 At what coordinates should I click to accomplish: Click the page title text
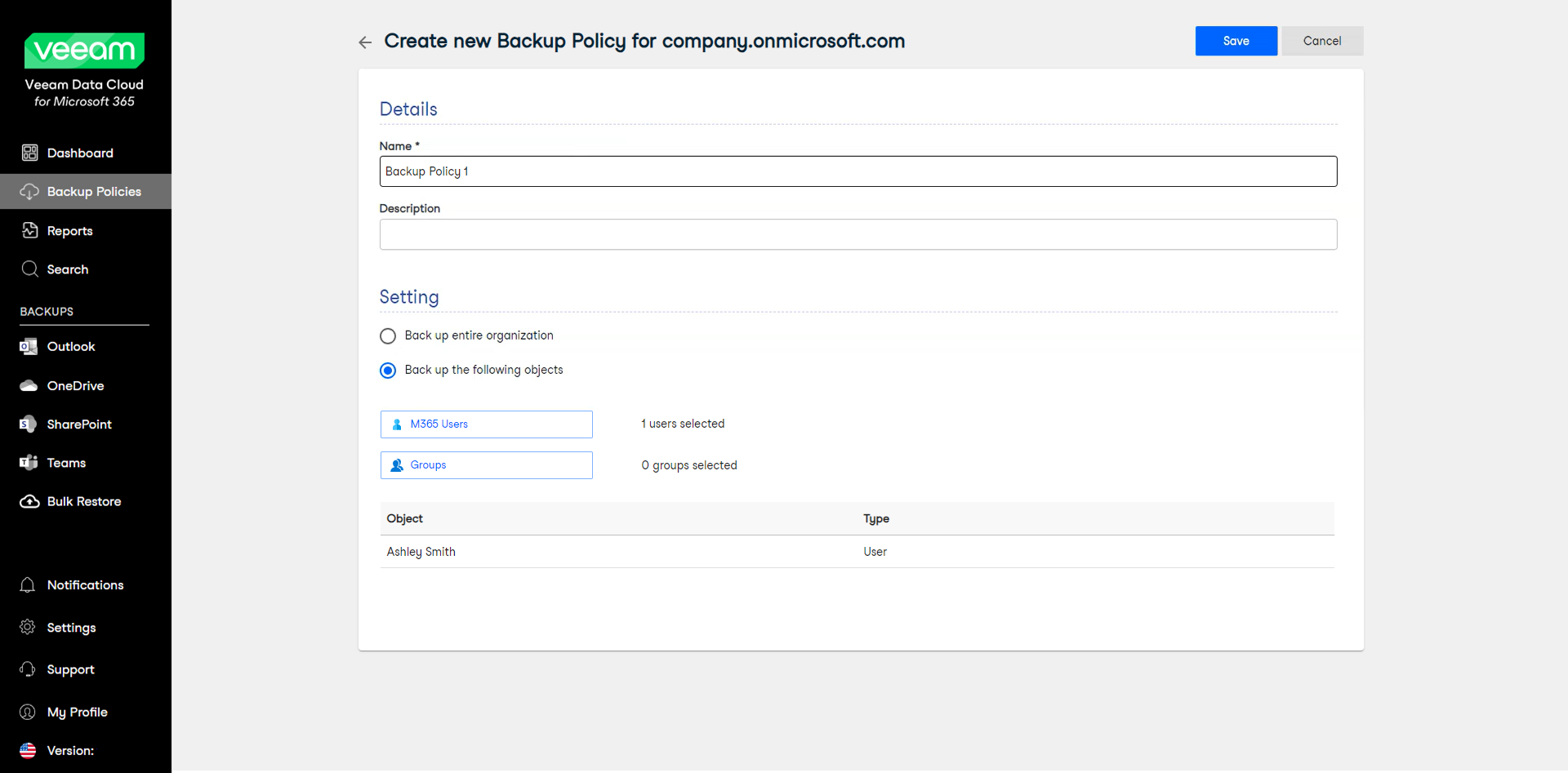pyautogui.click(x=644, y=42)
